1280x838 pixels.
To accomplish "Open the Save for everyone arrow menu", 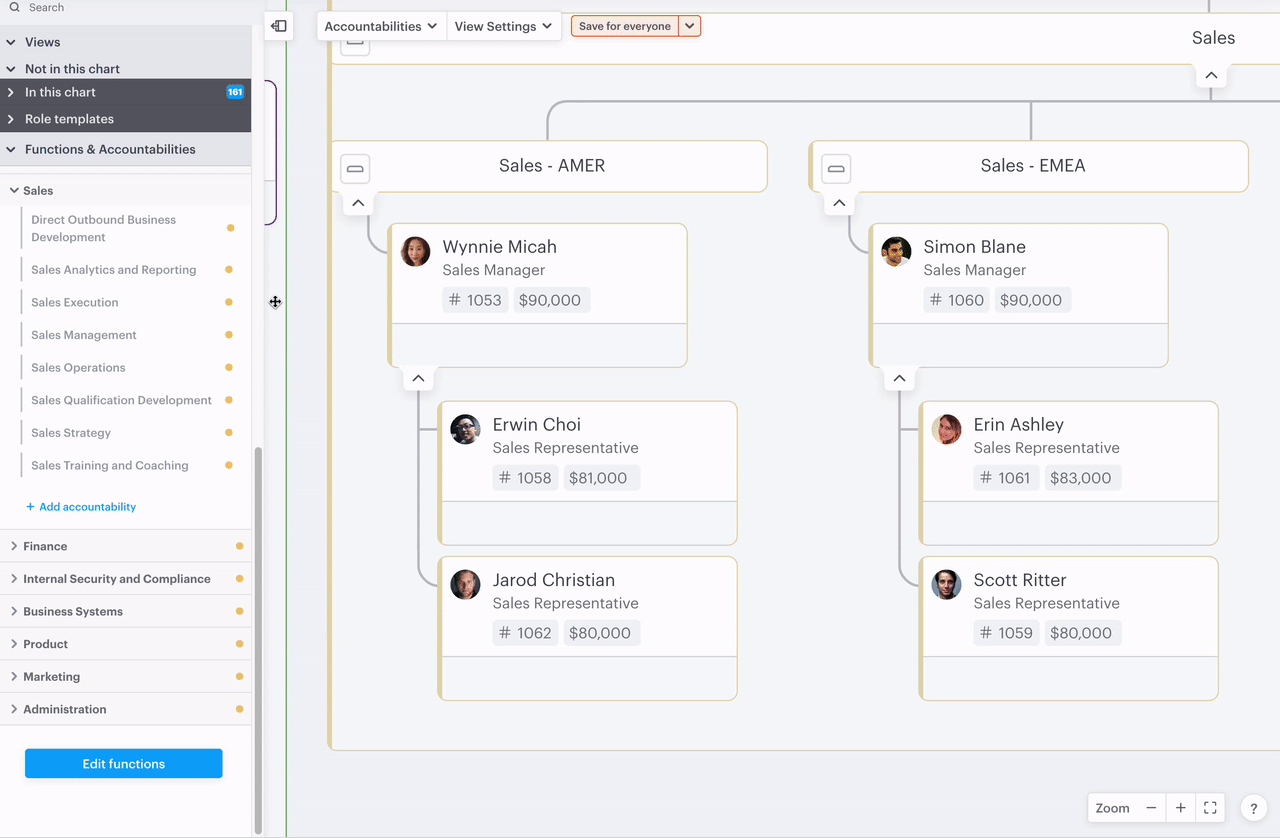I will click(689, 26).
